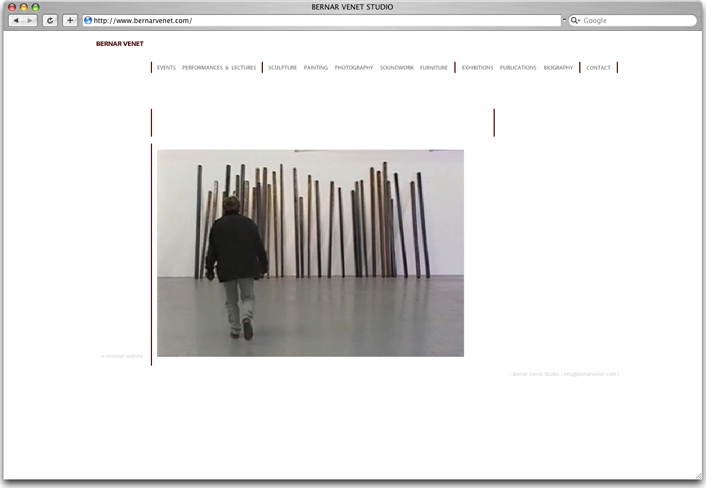Image resolution: width=706 pixels, height=488 pixels.
Task: Click the URL address field
Action: point(320,20)
